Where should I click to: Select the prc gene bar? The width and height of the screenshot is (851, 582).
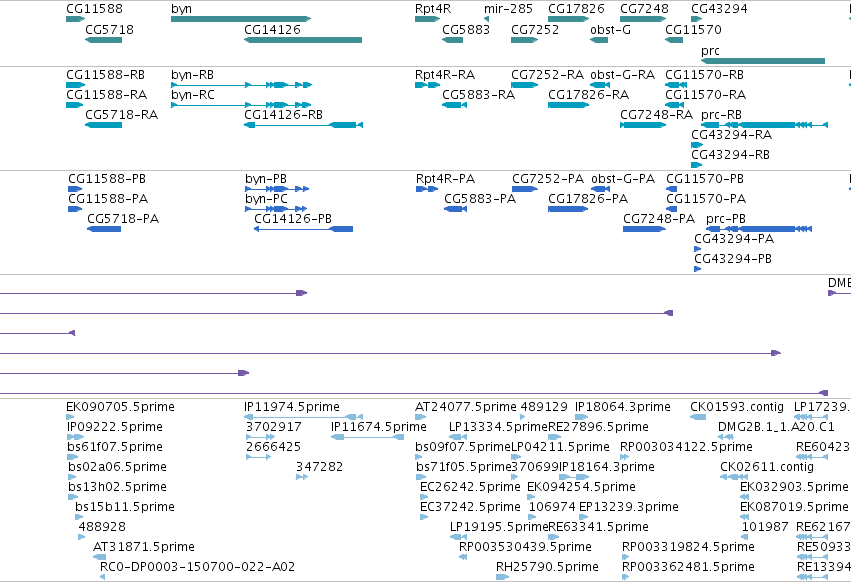[x=763, y=61]
